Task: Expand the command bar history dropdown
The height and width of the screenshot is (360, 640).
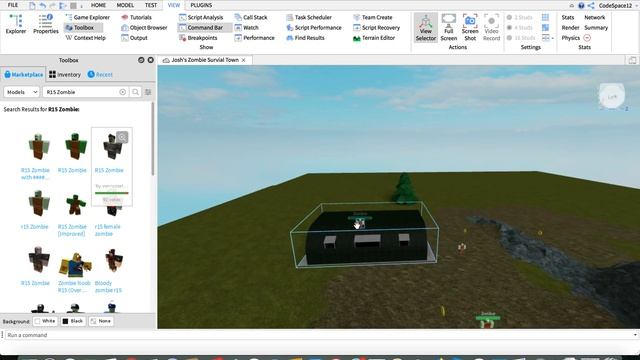Action: click(635, 335)
